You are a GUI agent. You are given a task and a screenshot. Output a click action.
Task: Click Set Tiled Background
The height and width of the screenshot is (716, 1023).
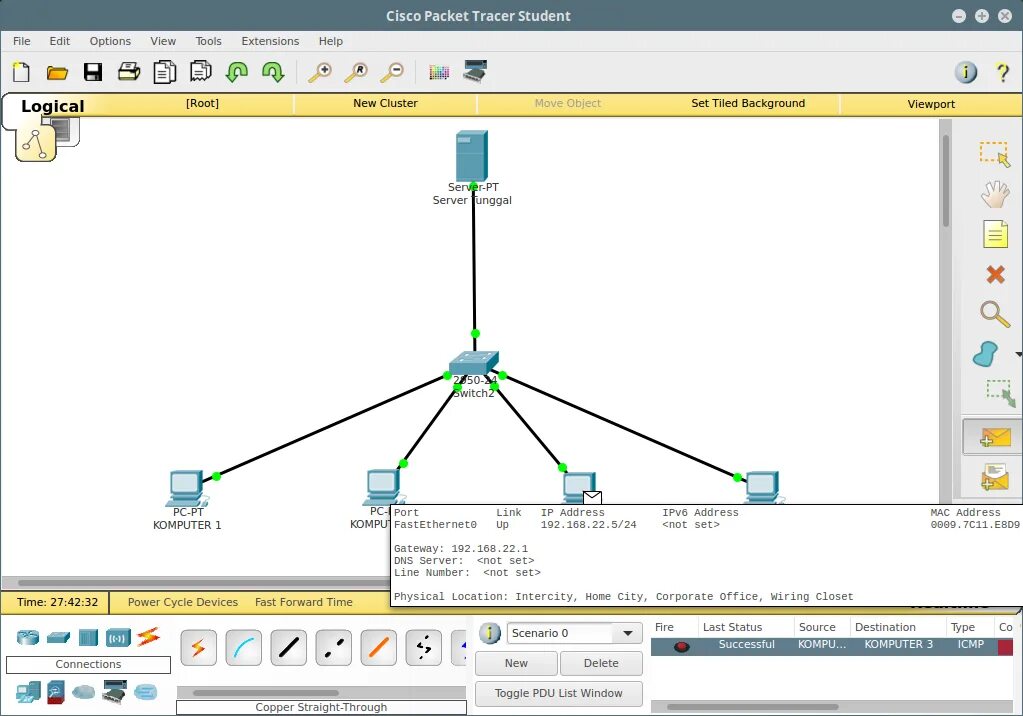(x=748, y=103)
